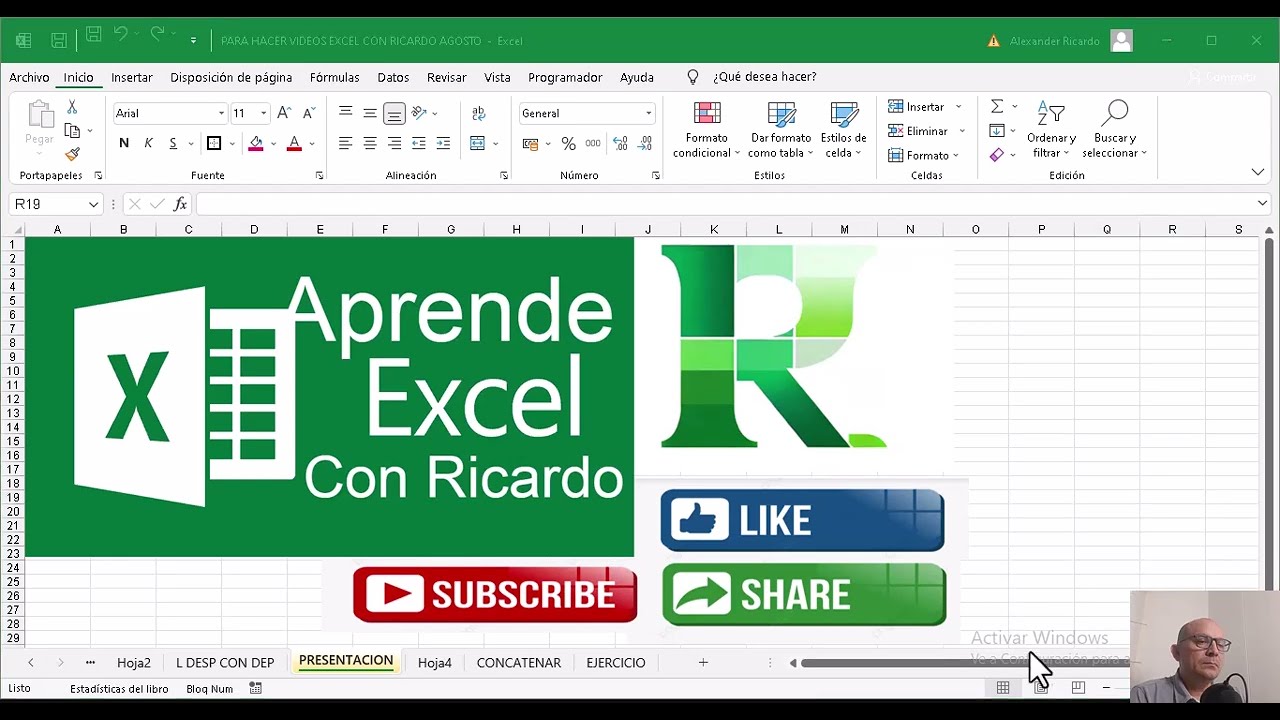1280x720 pixels.
Task: Switch to Datos ribbon tab
Action: (393, 77)
